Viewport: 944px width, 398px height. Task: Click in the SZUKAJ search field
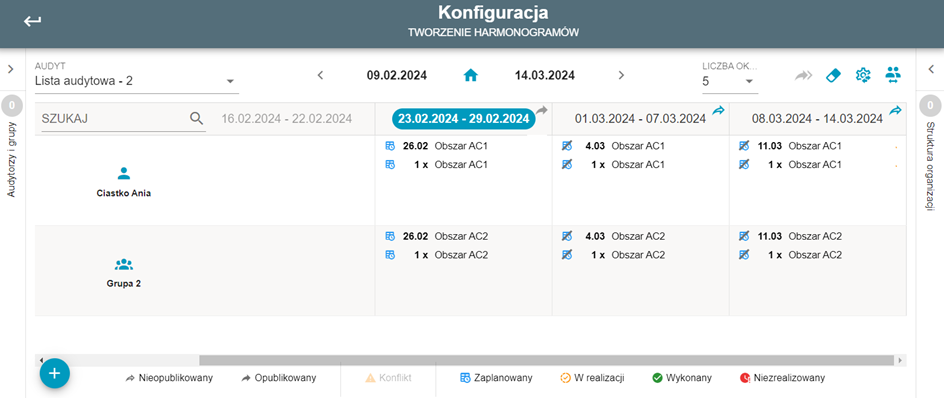(114, 119)
